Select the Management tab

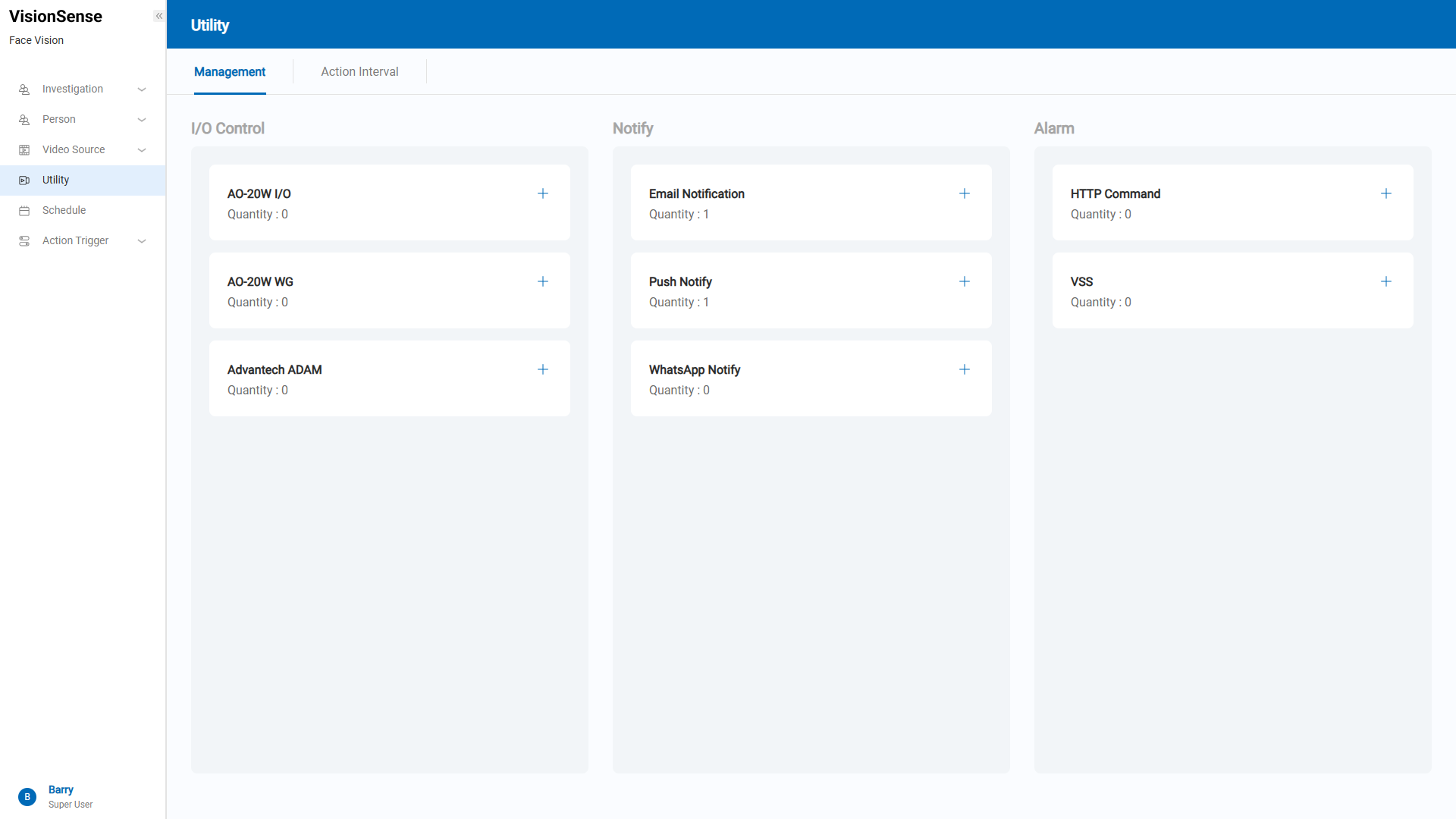pos(230,71)
